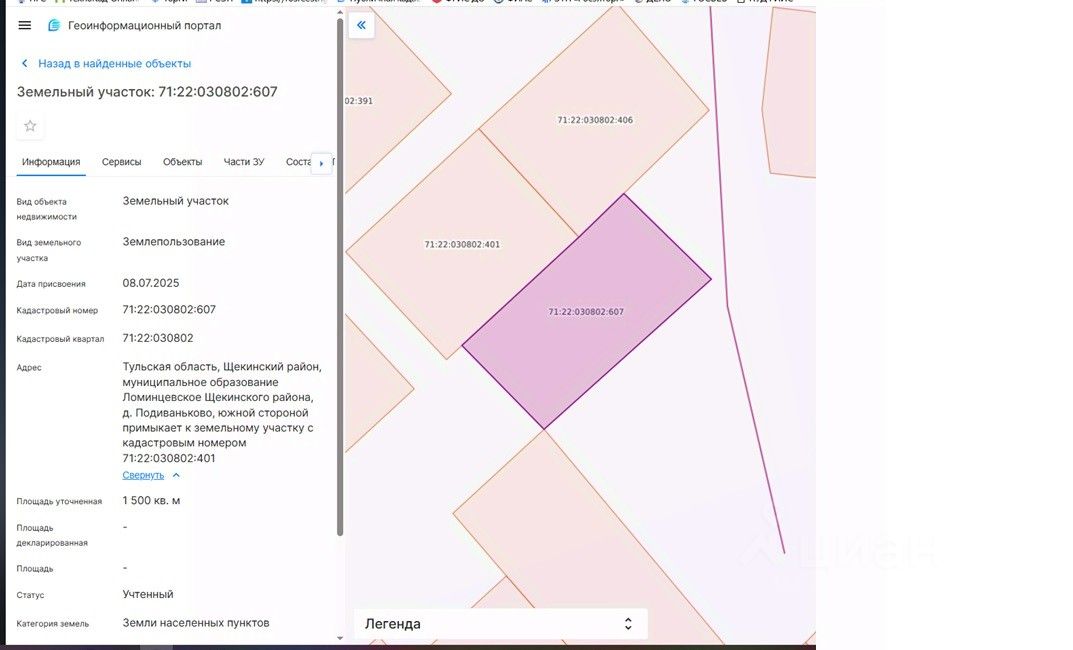Click the back arrow beside Назад в найденные объекты
Viewport: 1073px width, 650px height.
(x=25, y=64)
